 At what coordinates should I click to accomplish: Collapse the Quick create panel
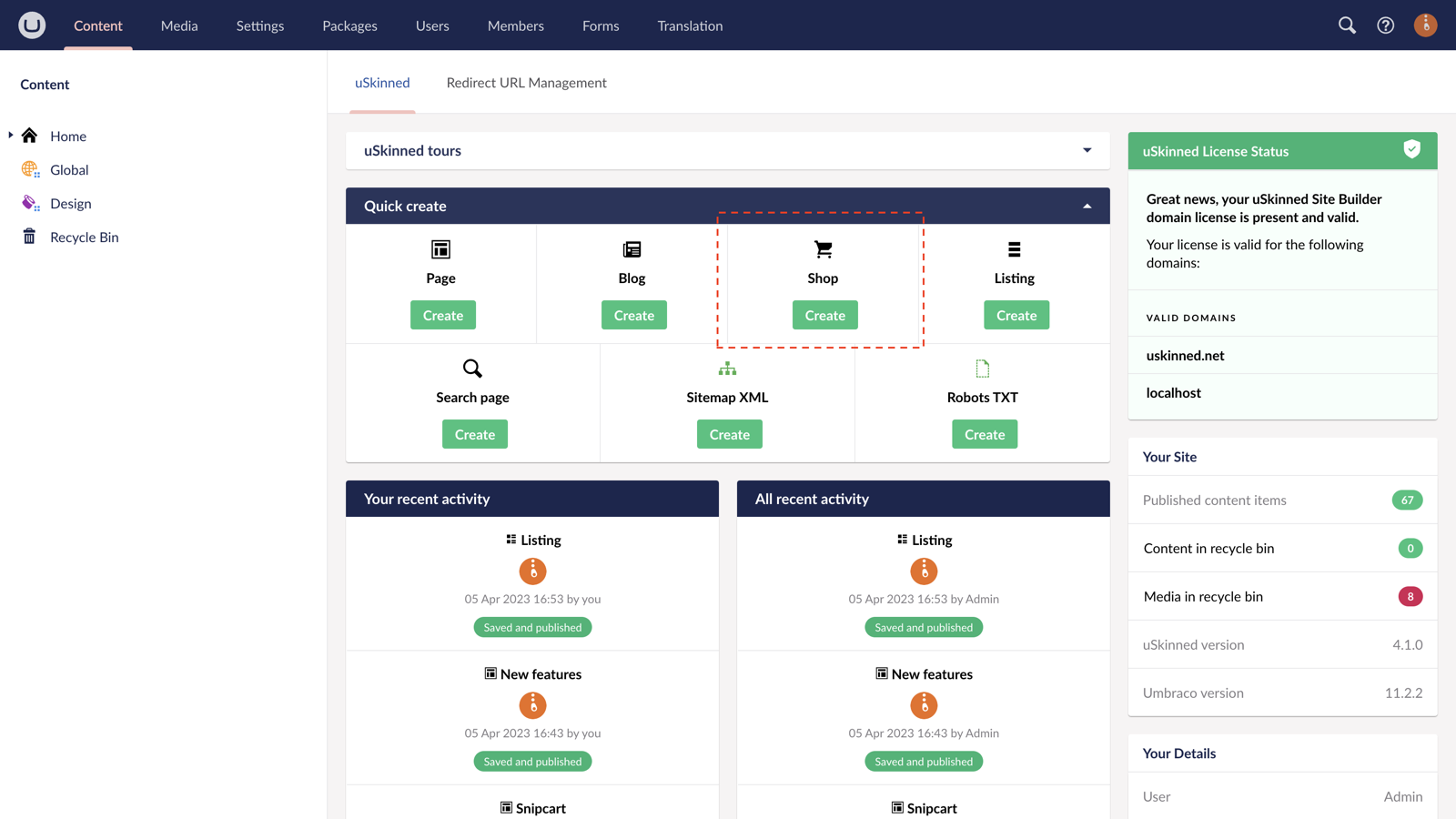click(x=1086, y=206)
